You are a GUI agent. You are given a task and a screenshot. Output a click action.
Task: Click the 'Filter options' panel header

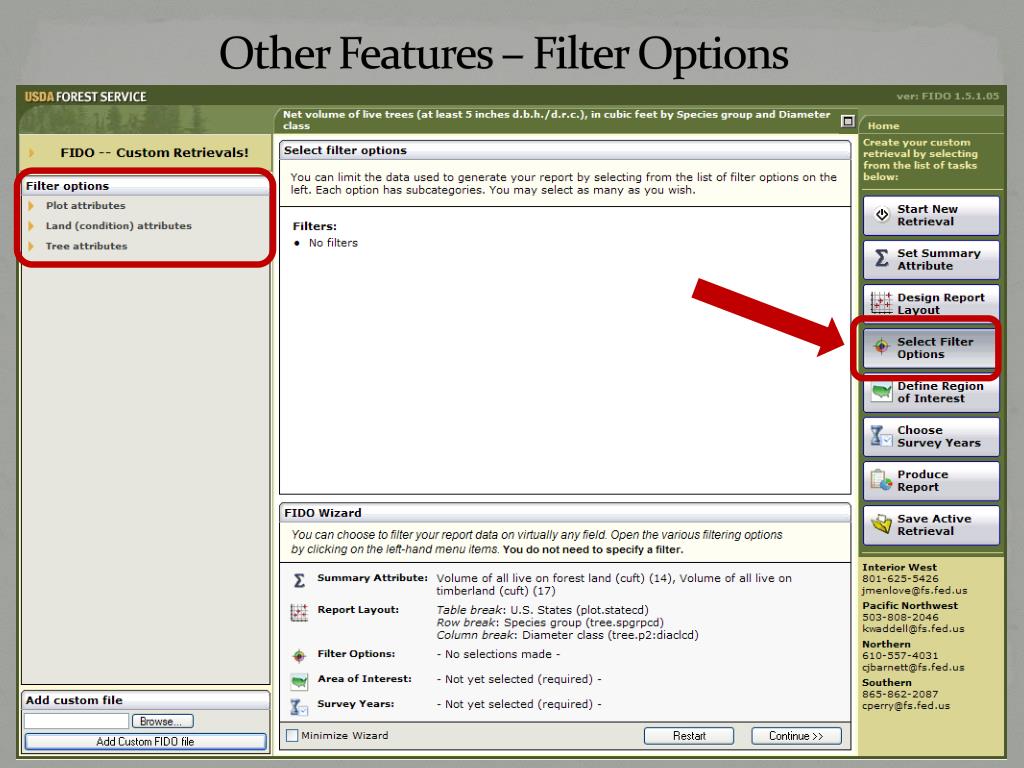click(x=146, y=186)
